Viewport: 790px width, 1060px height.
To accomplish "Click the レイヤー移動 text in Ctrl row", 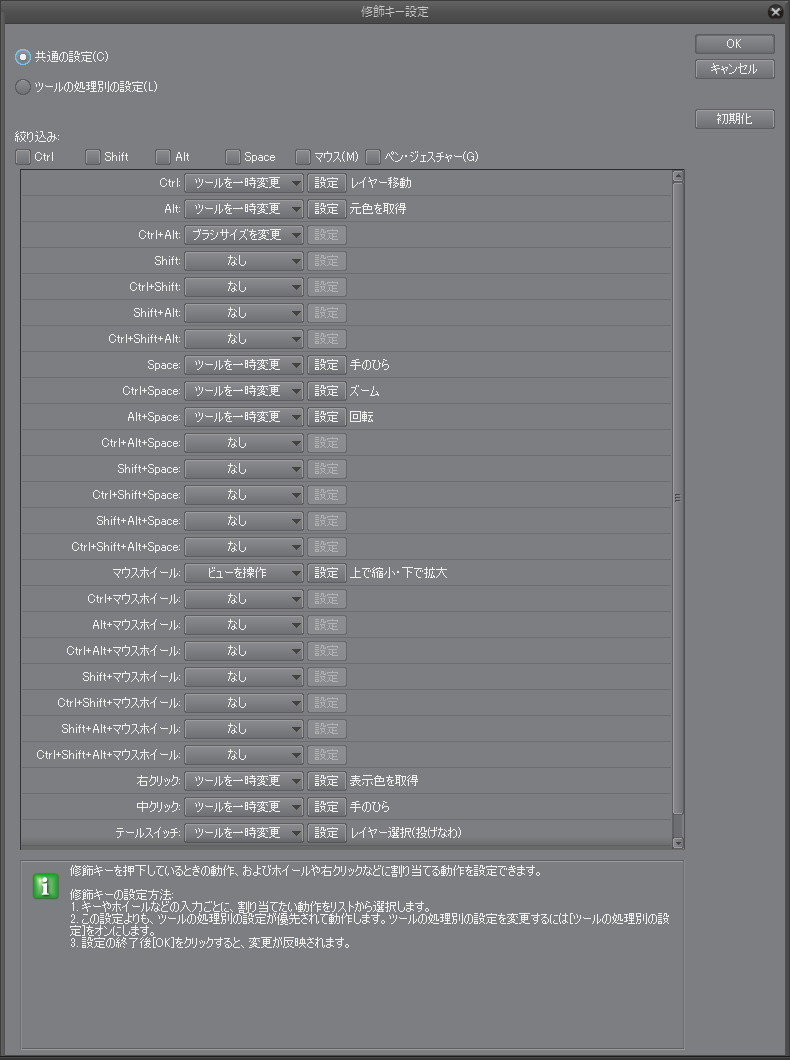I will (x=380, y=183).
